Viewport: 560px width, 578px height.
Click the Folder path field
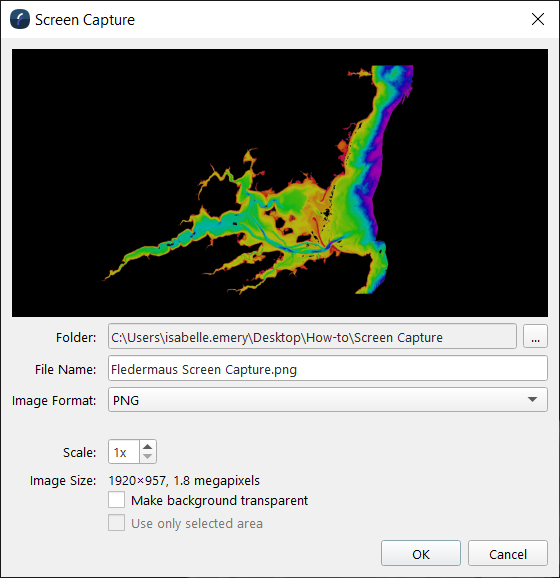tap(312, 336)
